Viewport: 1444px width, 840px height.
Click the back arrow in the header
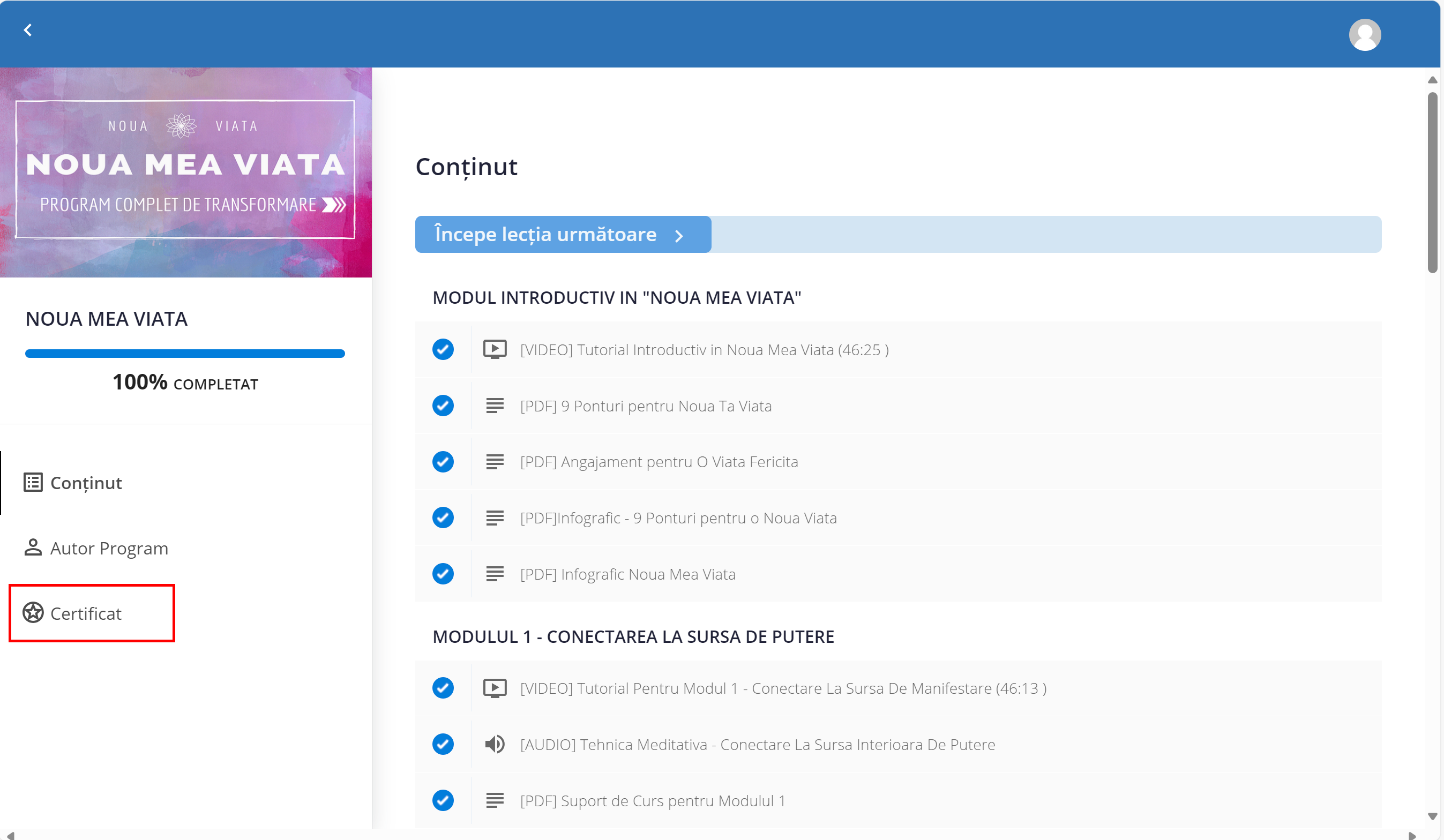pos(27,30)
